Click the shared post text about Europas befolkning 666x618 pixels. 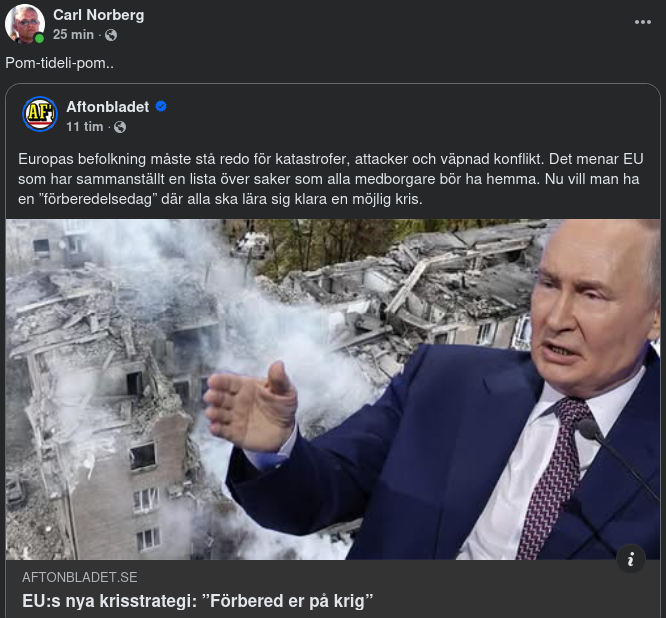(x=330, y=178)
